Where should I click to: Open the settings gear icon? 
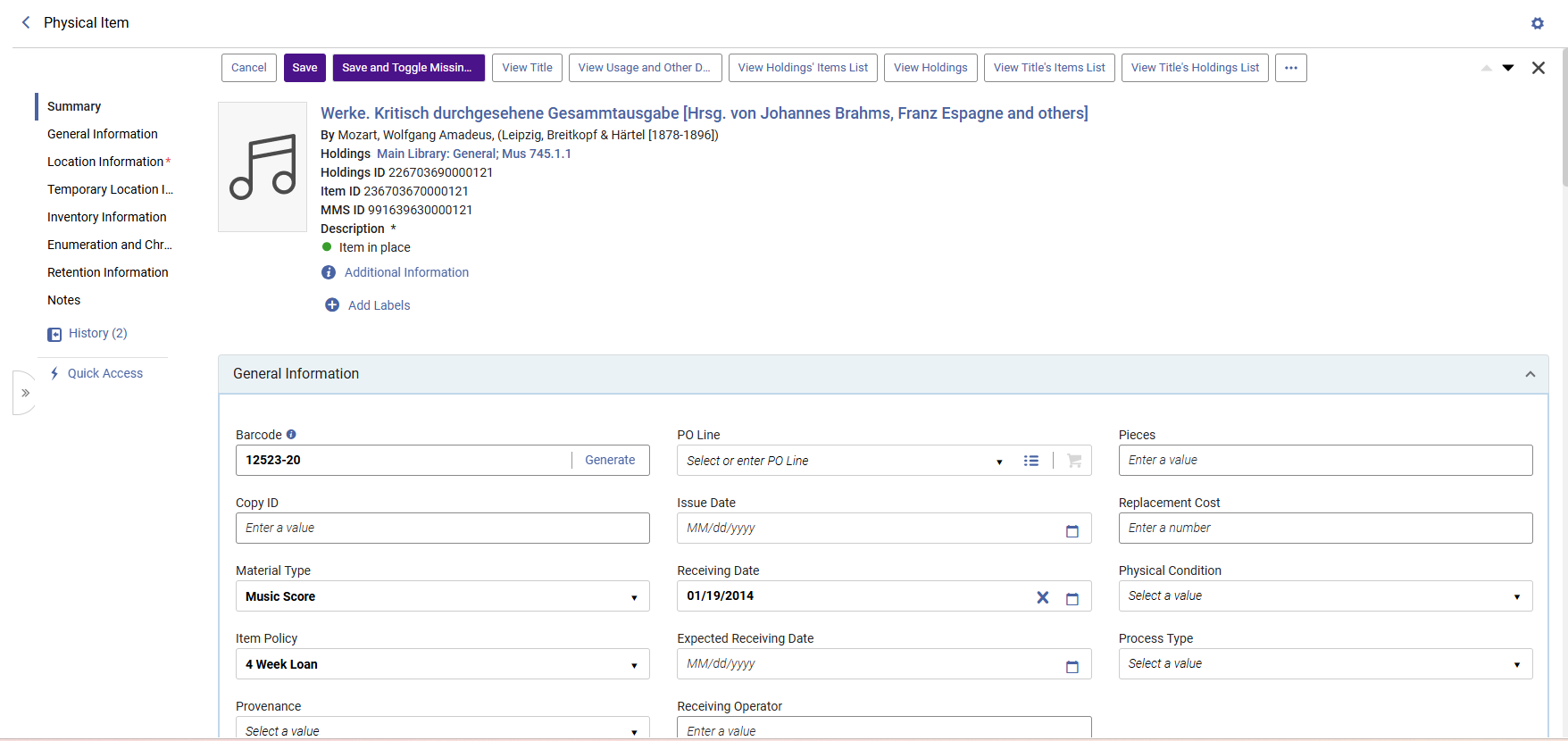(x=1537, y=23)
